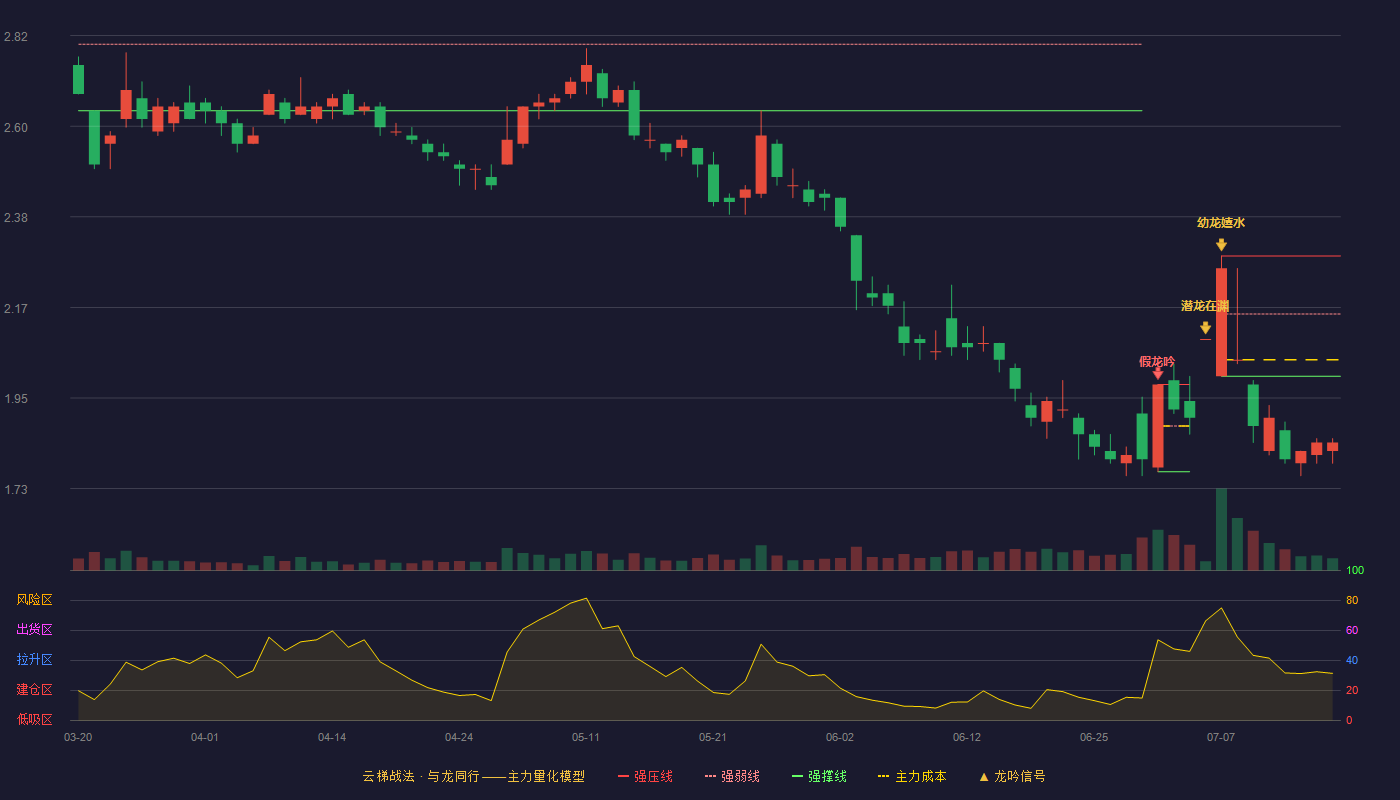Click the blue 40 indicator axis value
Screen dimensions: 1400x800
[x=1352, y=661]
